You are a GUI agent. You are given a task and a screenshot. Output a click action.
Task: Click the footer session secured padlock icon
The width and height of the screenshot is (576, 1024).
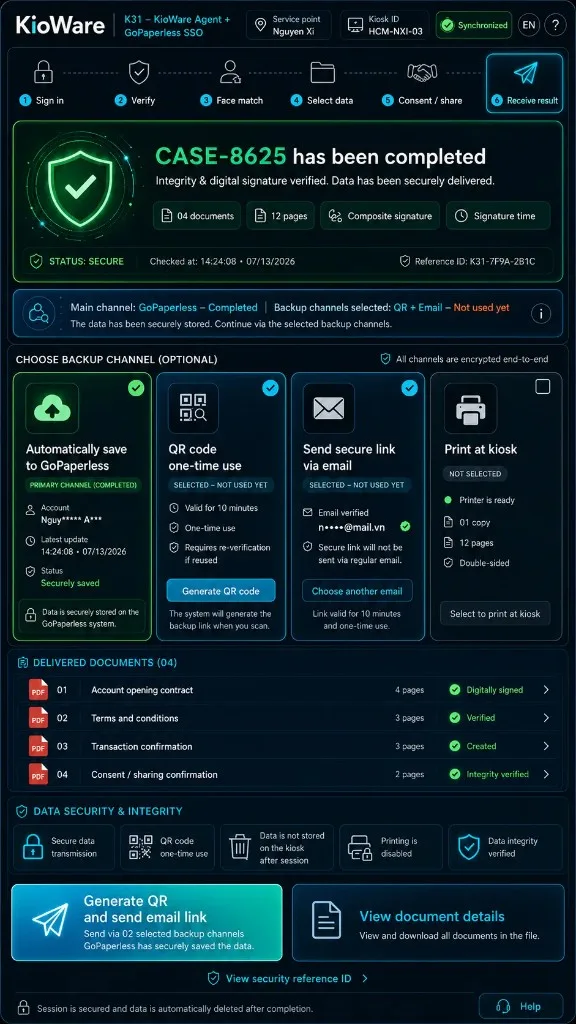(23, 1008)
